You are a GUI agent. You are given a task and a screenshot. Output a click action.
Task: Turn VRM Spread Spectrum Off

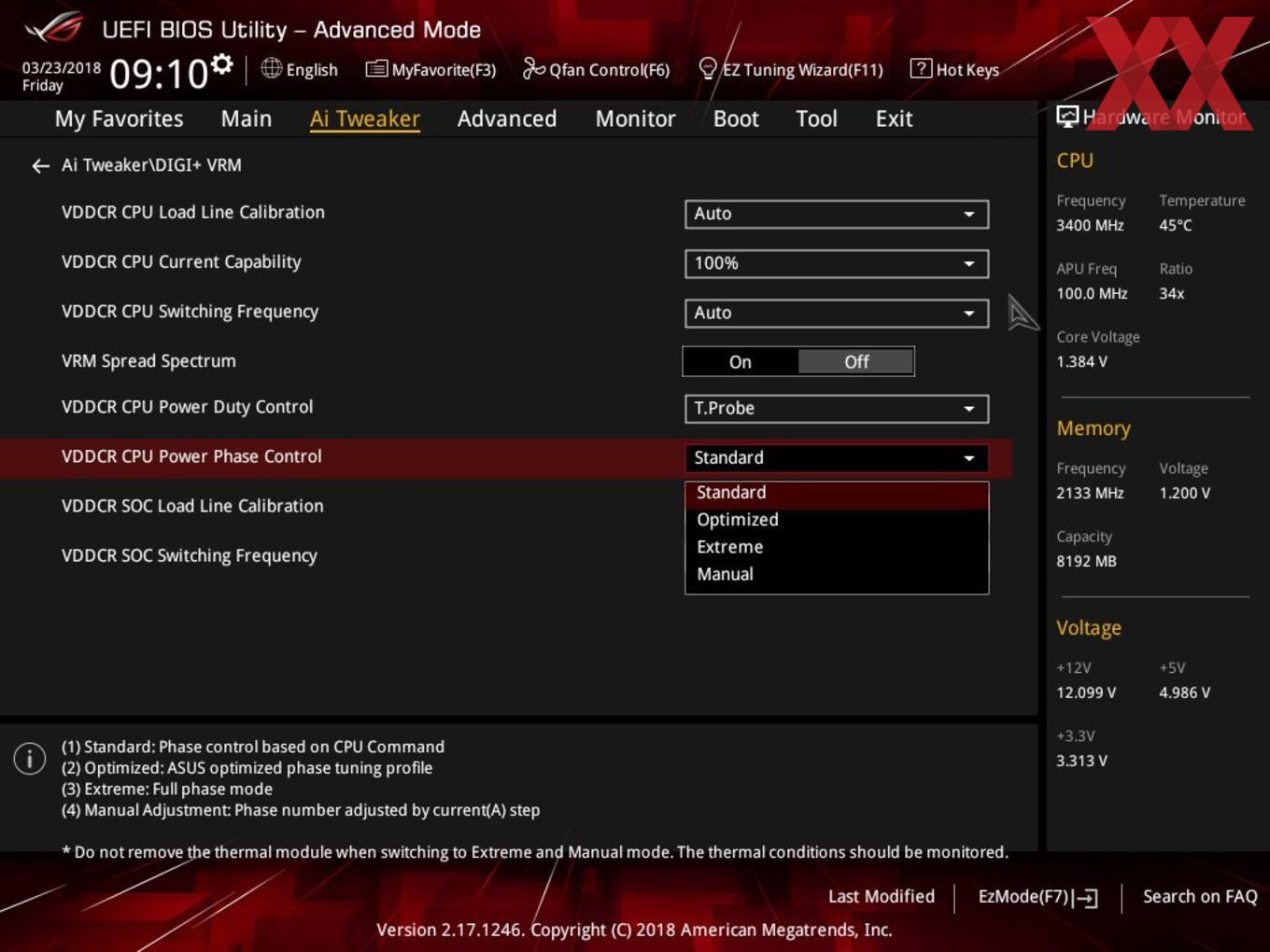point(856,362)
